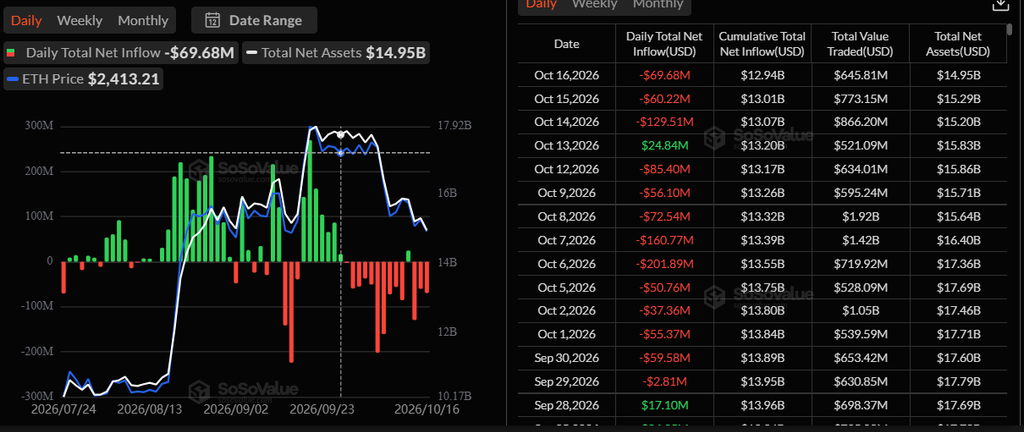1024x432 pixels.
Task: Click the -$85.40M net inflow value
Action: click(x=665, y=169)
